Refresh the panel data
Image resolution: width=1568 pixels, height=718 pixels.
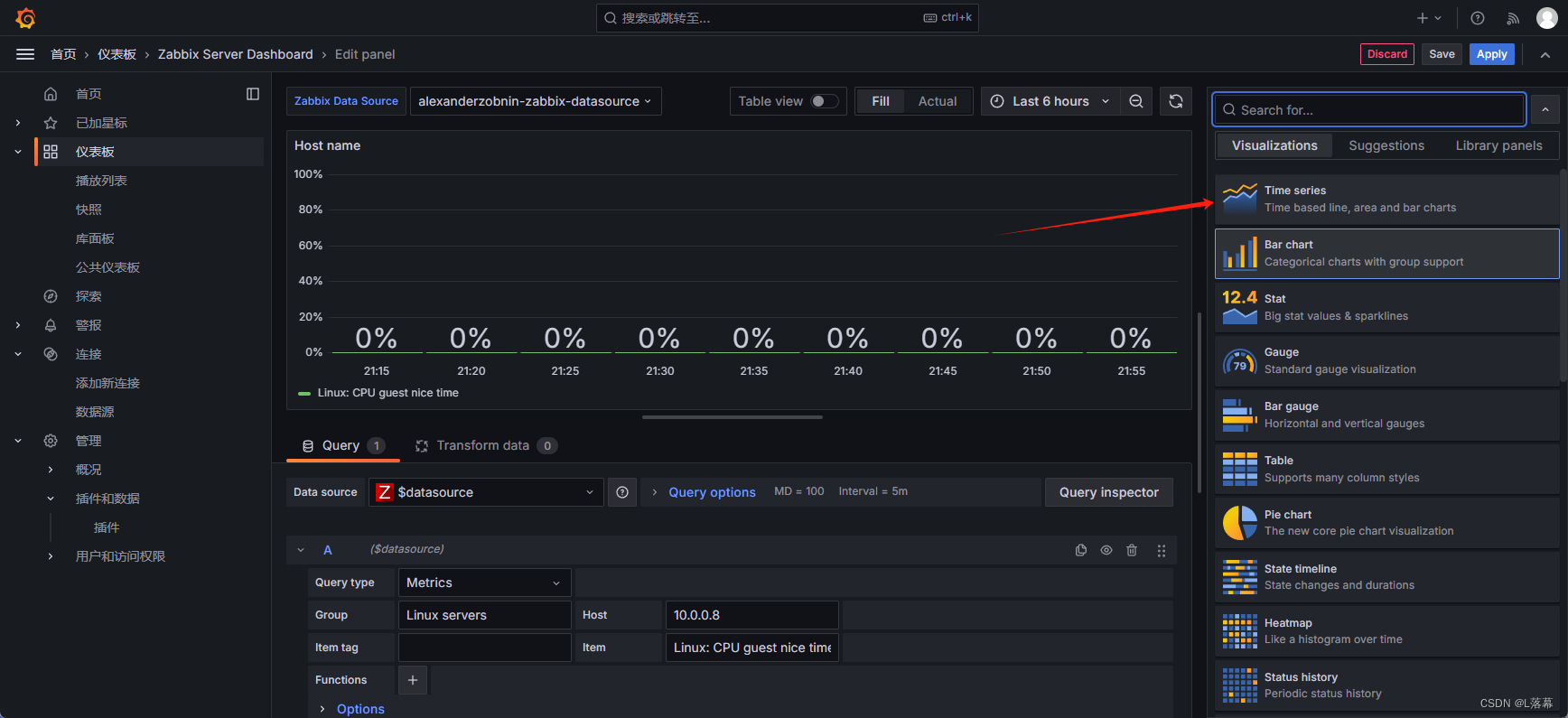pos(1176,101)
